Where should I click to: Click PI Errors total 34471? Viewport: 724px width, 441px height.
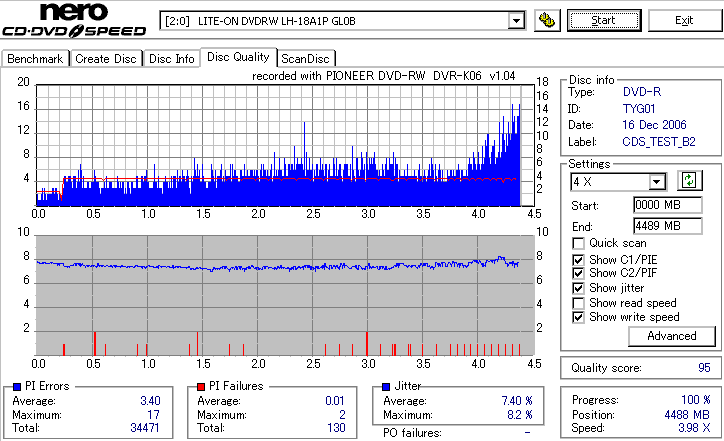pos(145,428)
